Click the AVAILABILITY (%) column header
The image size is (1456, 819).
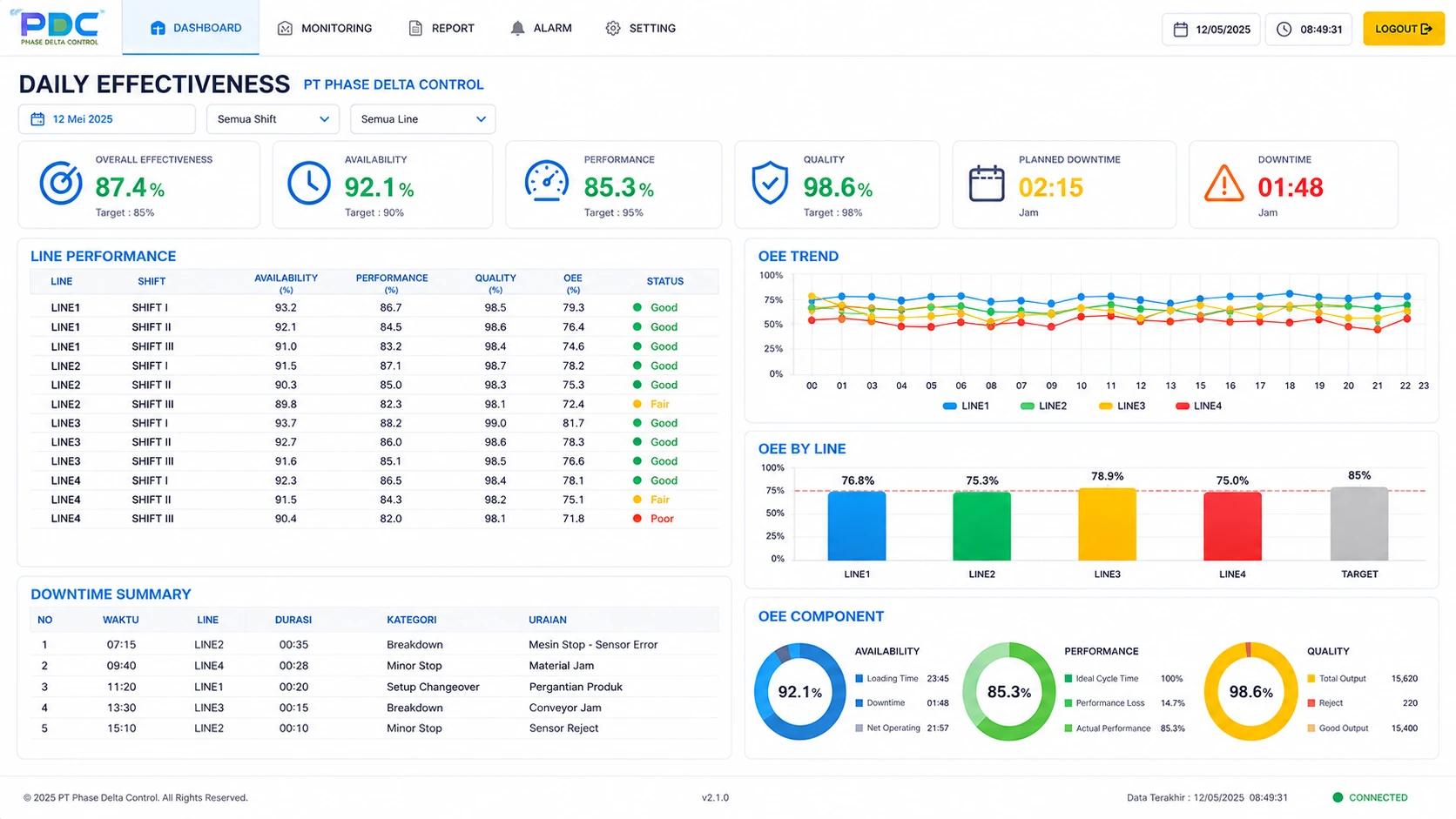click(x=286, y=283)
